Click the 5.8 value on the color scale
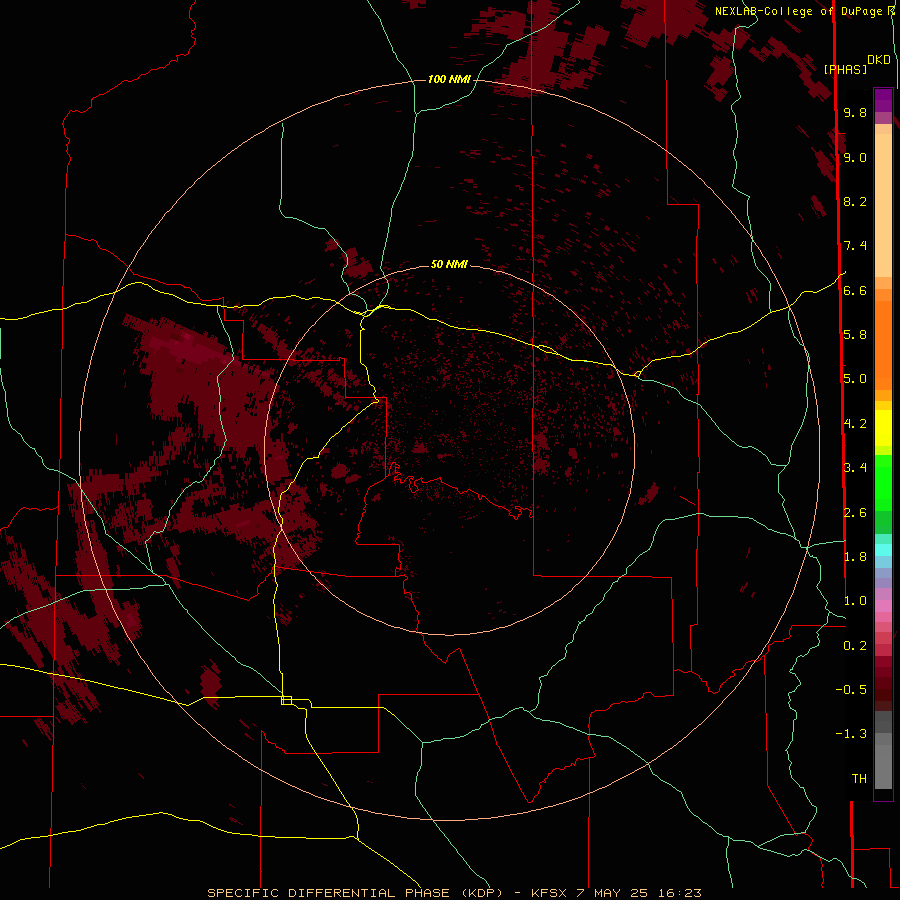900x900 pixels. click(855, 335)
